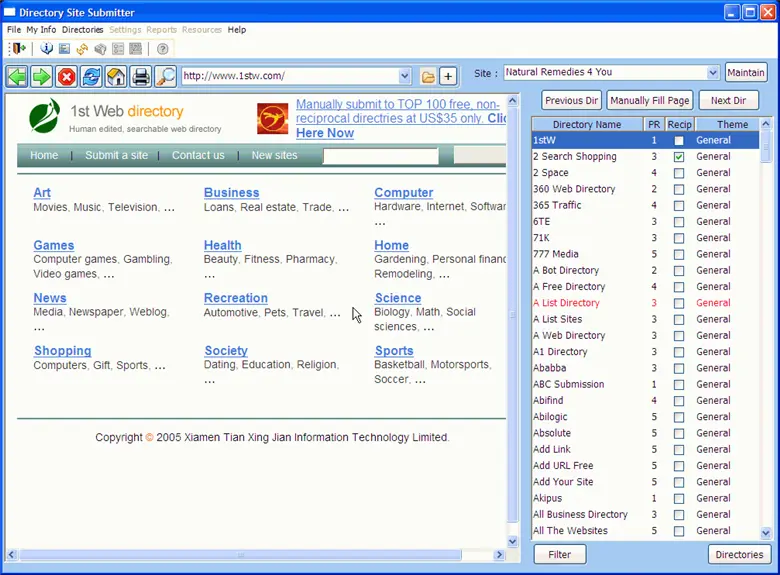Image resolution: width=780 pixels, height=575 pixels.
Task: Expand the URL address dropdown
Action: pyautogui.click(x=405, y=76)
